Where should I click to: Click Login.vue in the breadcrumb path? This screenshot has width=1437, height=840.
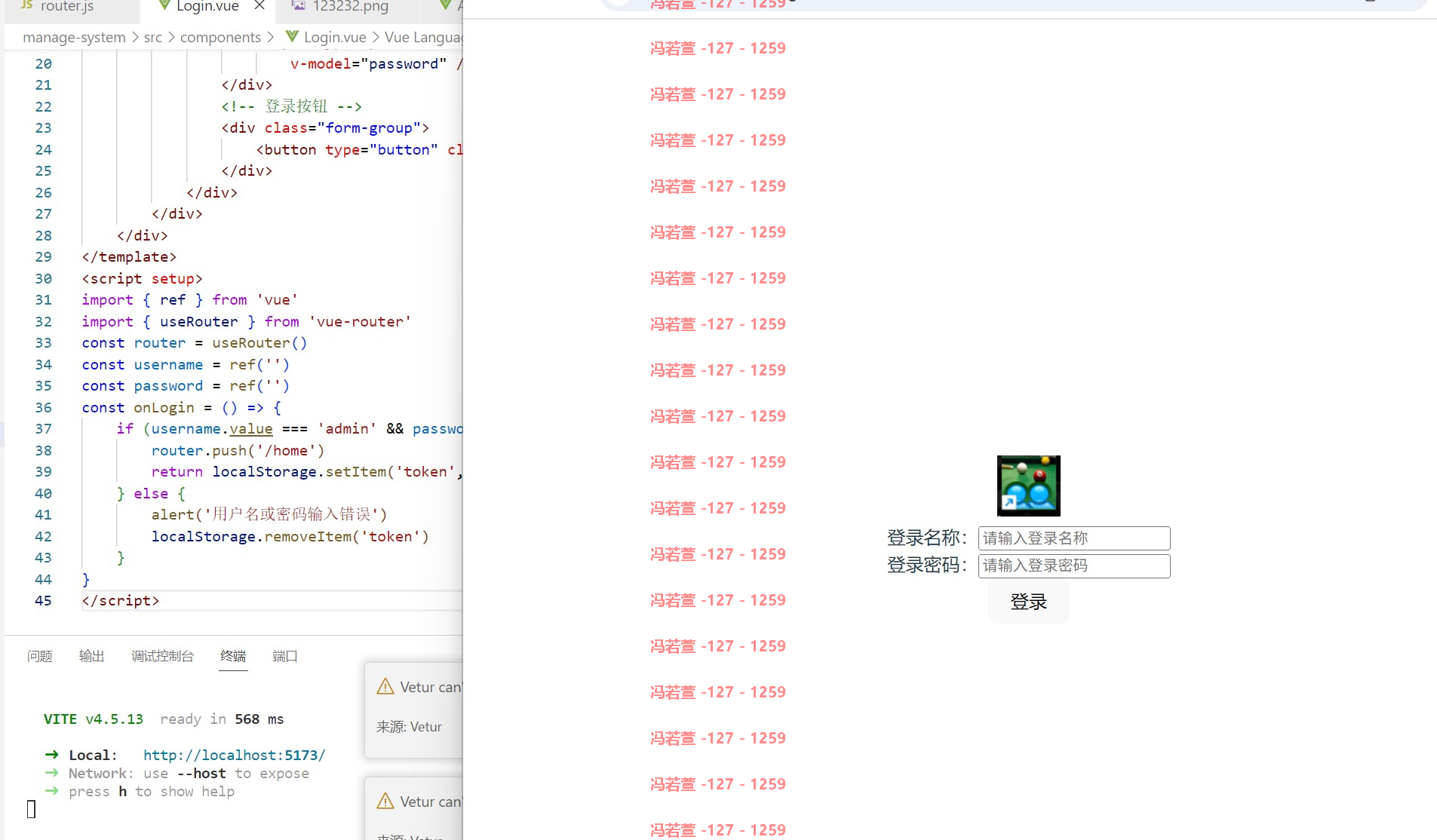(335, 37)
